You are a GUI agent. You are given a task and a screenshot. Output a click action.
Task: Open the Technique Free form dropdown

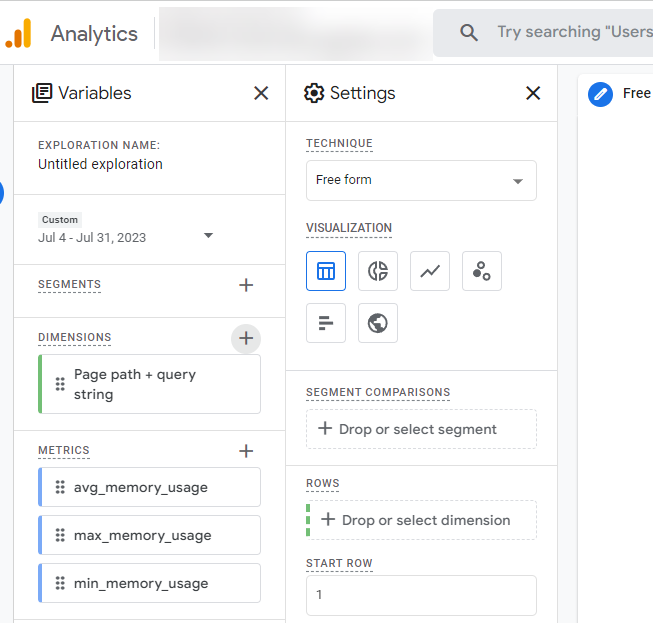click(421, 181)
